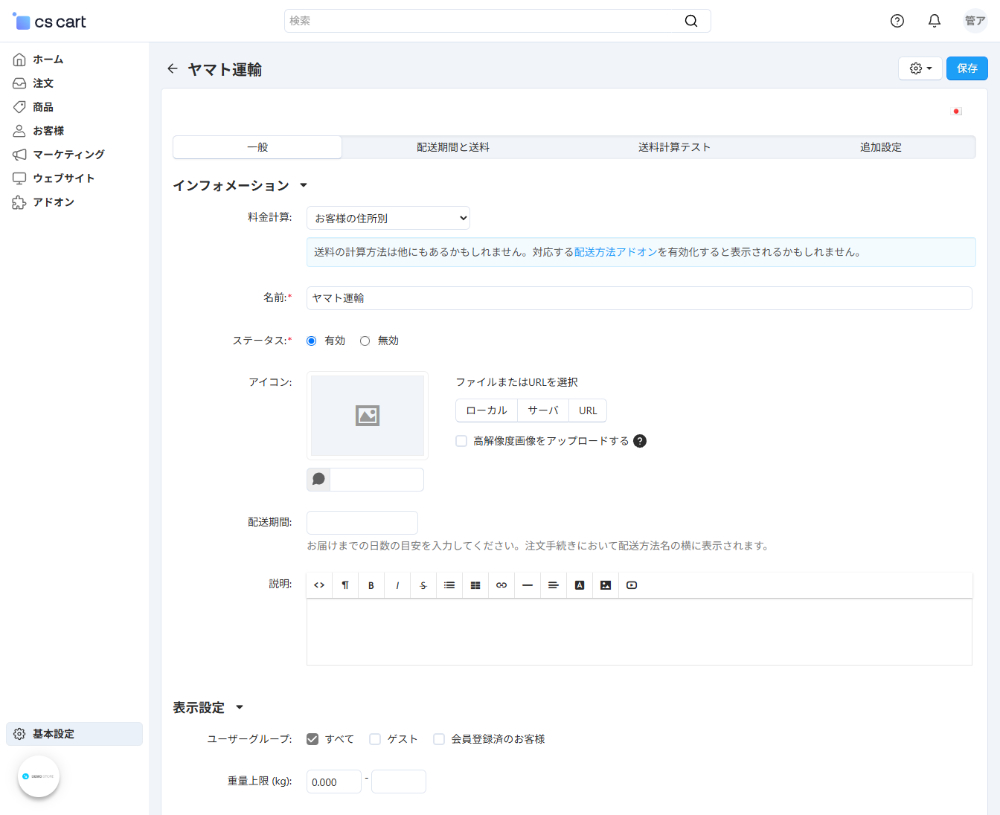The height and width of the screenshot is (815, 1000).
Task: Open the notifications bell icon
Action: (934, 20)
